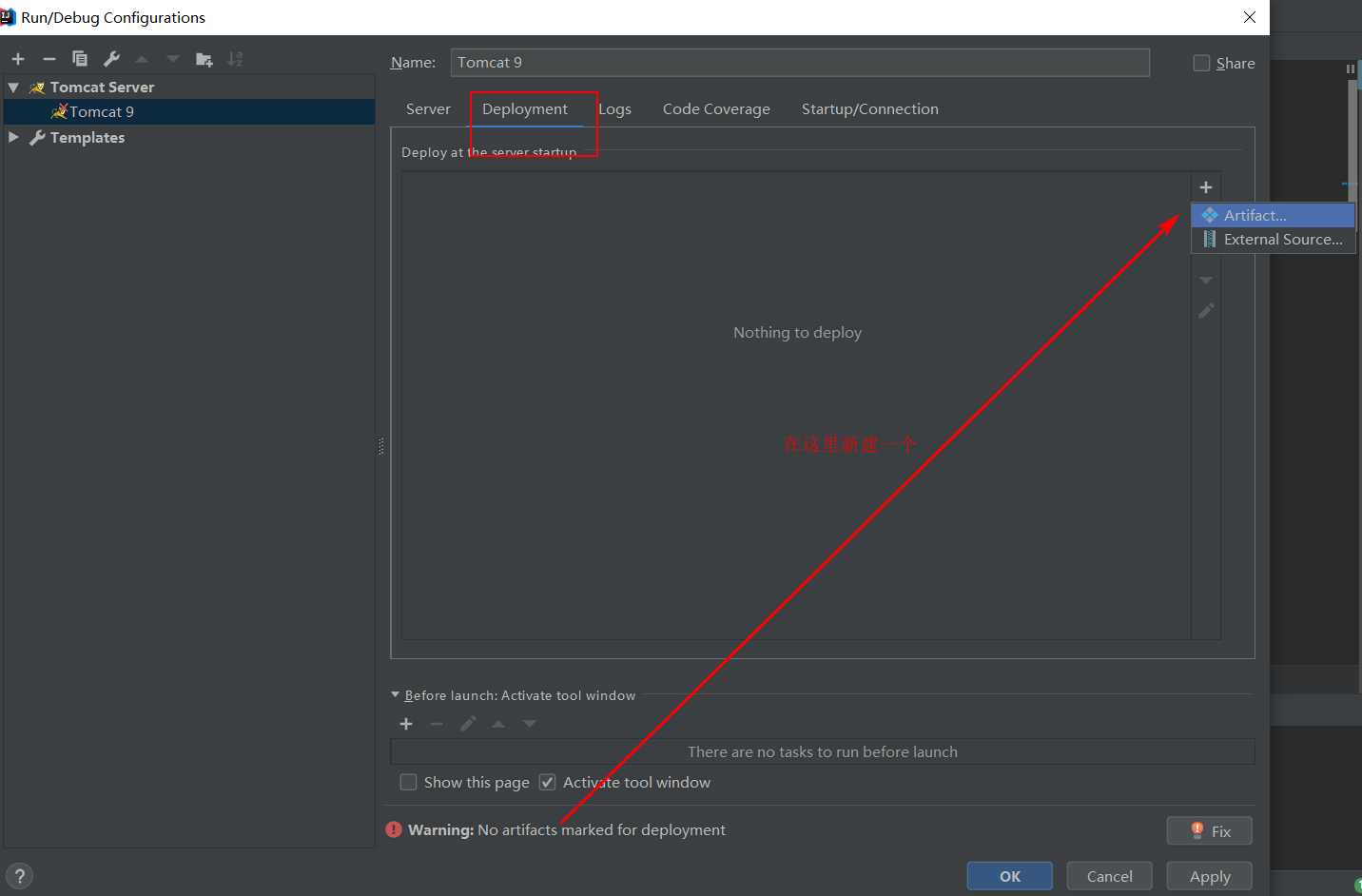The height and width of the screenshot is (896, 1362).
Task: Sort configurations alphabetically
Action: pos(235,59)
